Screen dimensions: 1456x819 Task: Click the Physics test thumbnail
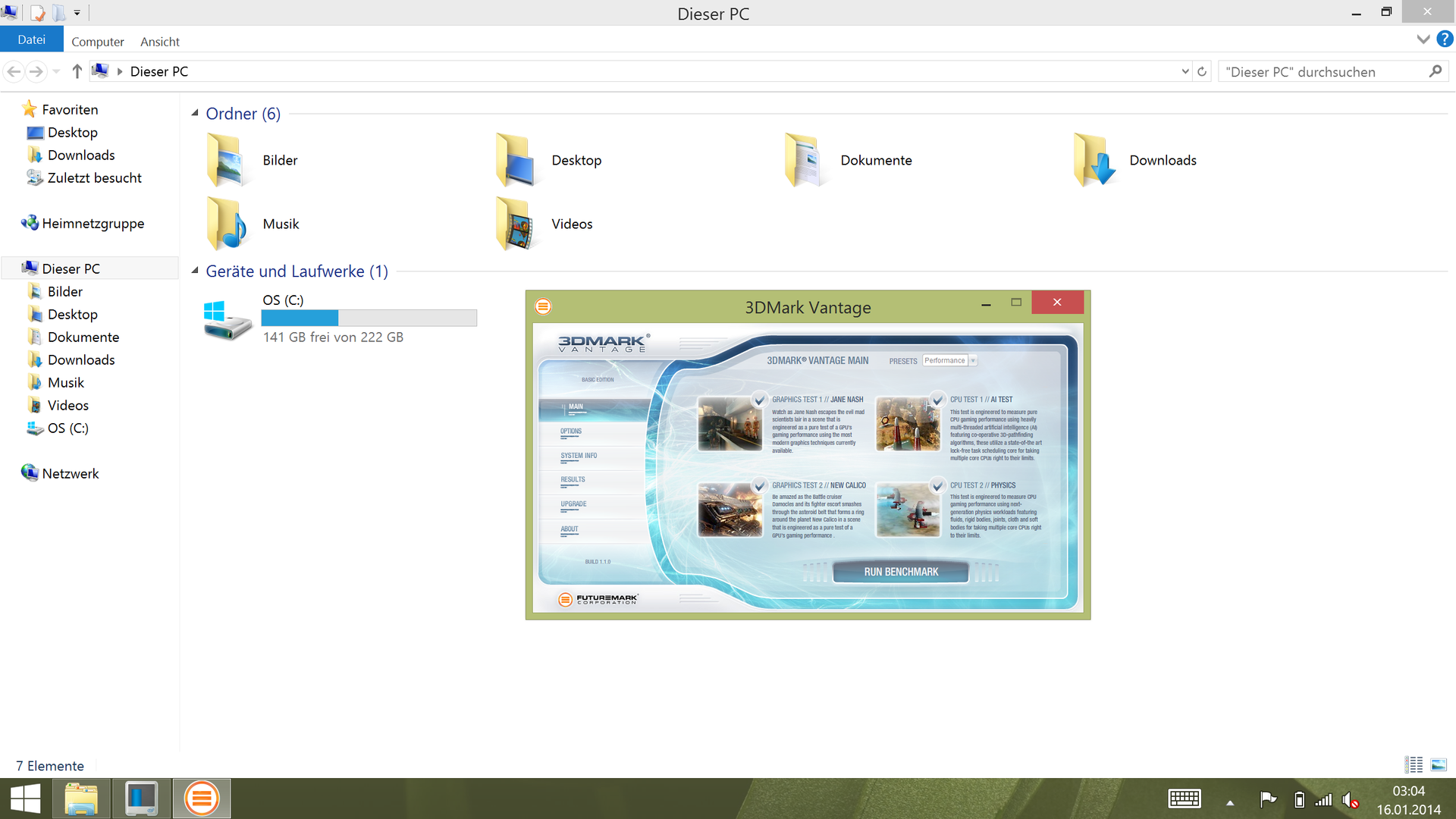908,510
